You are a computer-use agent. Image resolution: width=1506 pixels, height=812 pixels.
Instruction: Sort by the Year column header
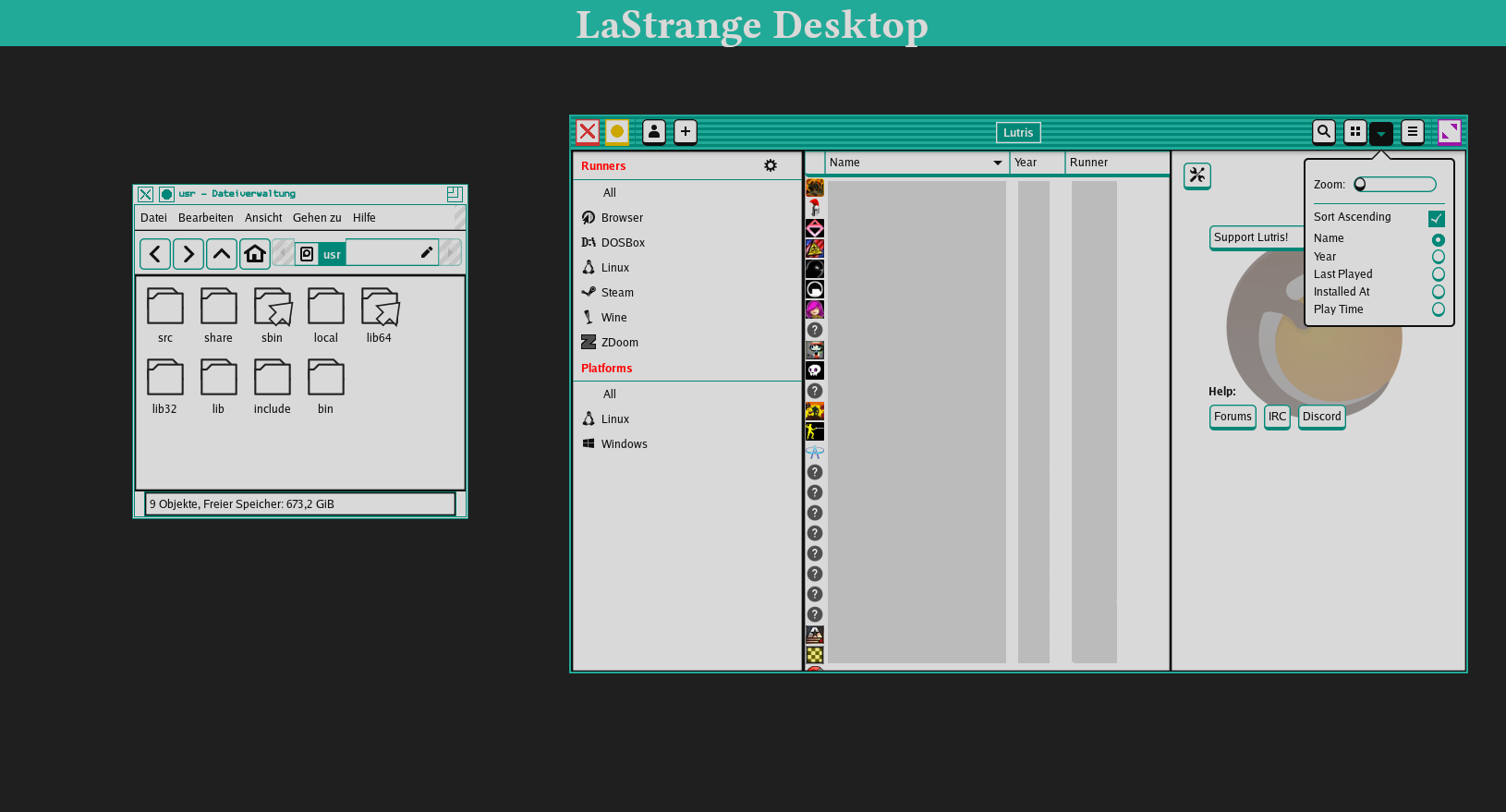click(1038, 163)
